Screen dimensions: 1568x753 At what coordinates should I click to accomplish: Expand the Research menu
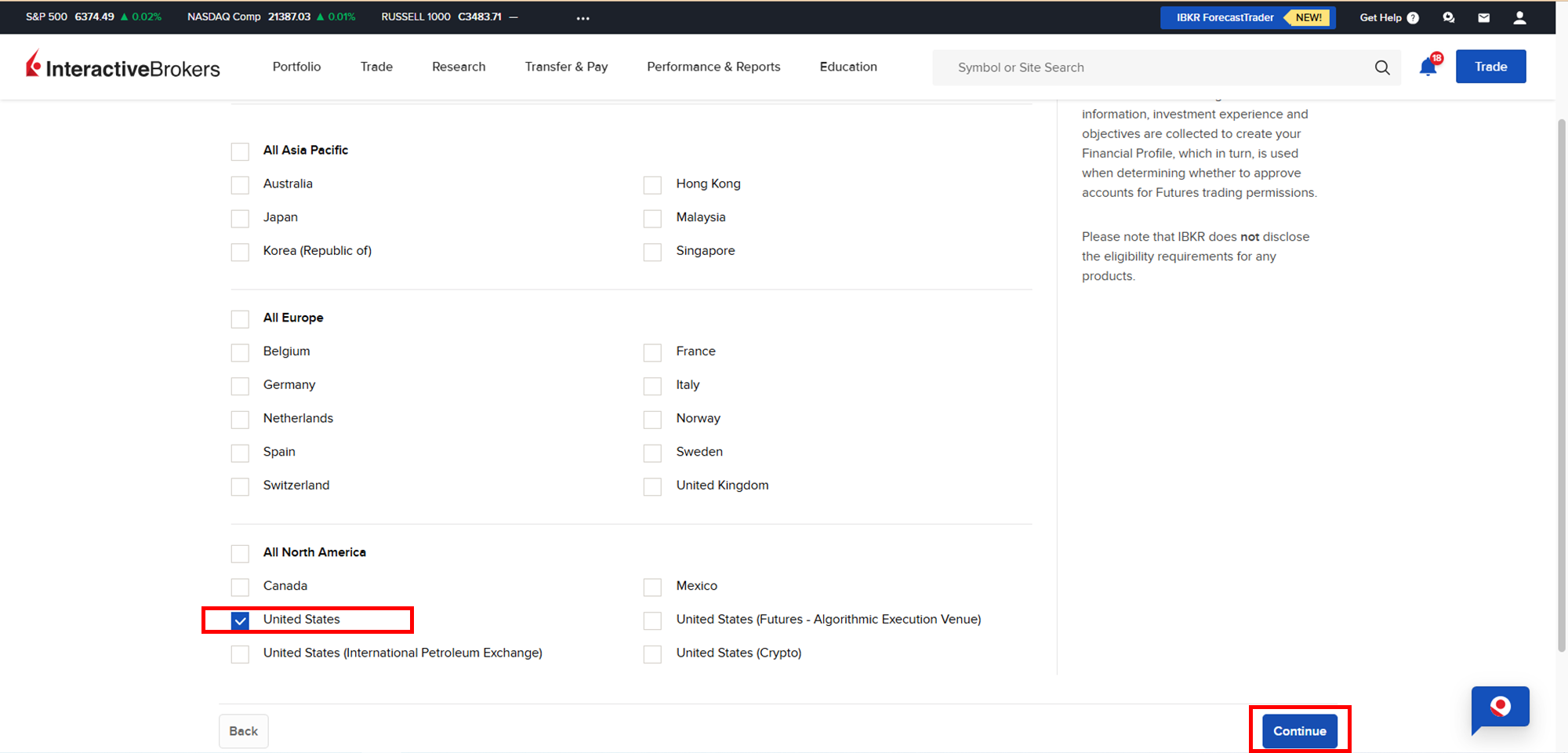click(459, 67)
